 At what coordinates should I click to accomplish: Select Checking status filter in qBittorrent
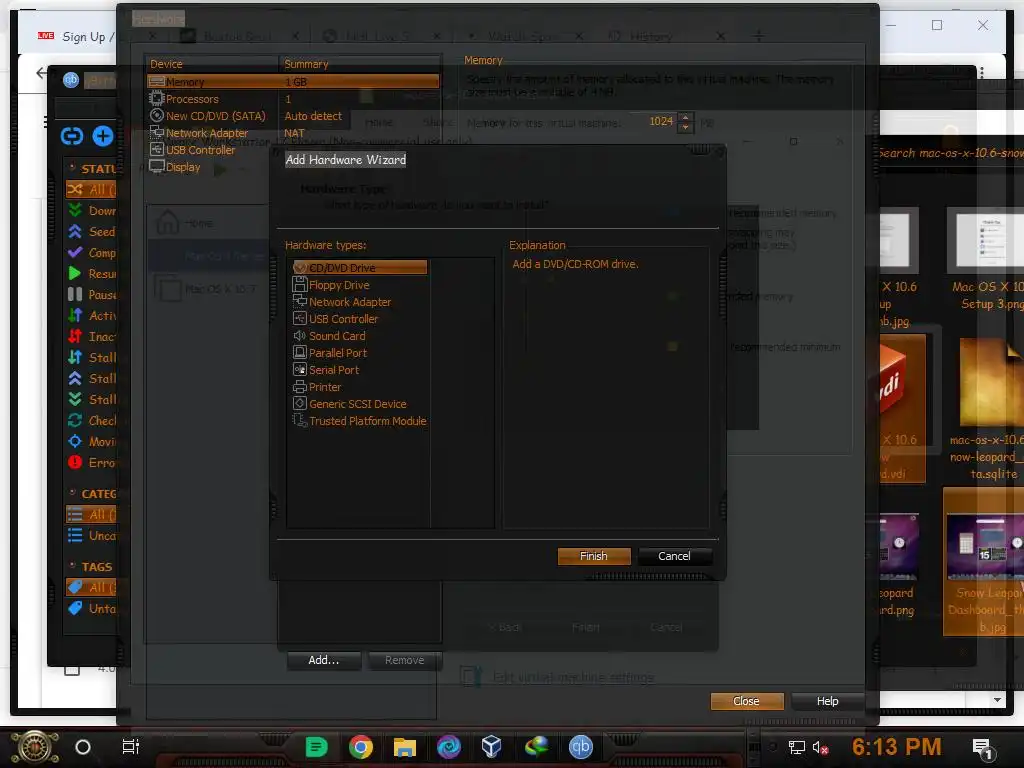91,421
